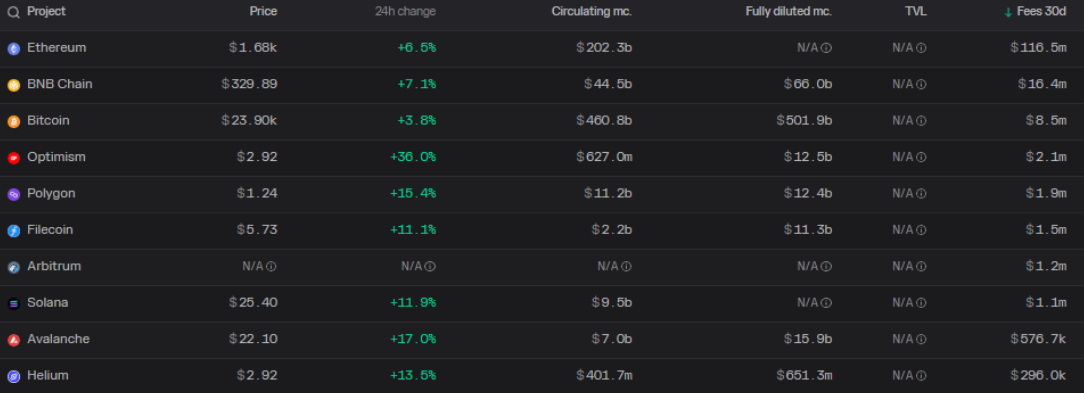Click the Bitcoin logo icon
Viewport: 1084px width, 393px height.
14,121
